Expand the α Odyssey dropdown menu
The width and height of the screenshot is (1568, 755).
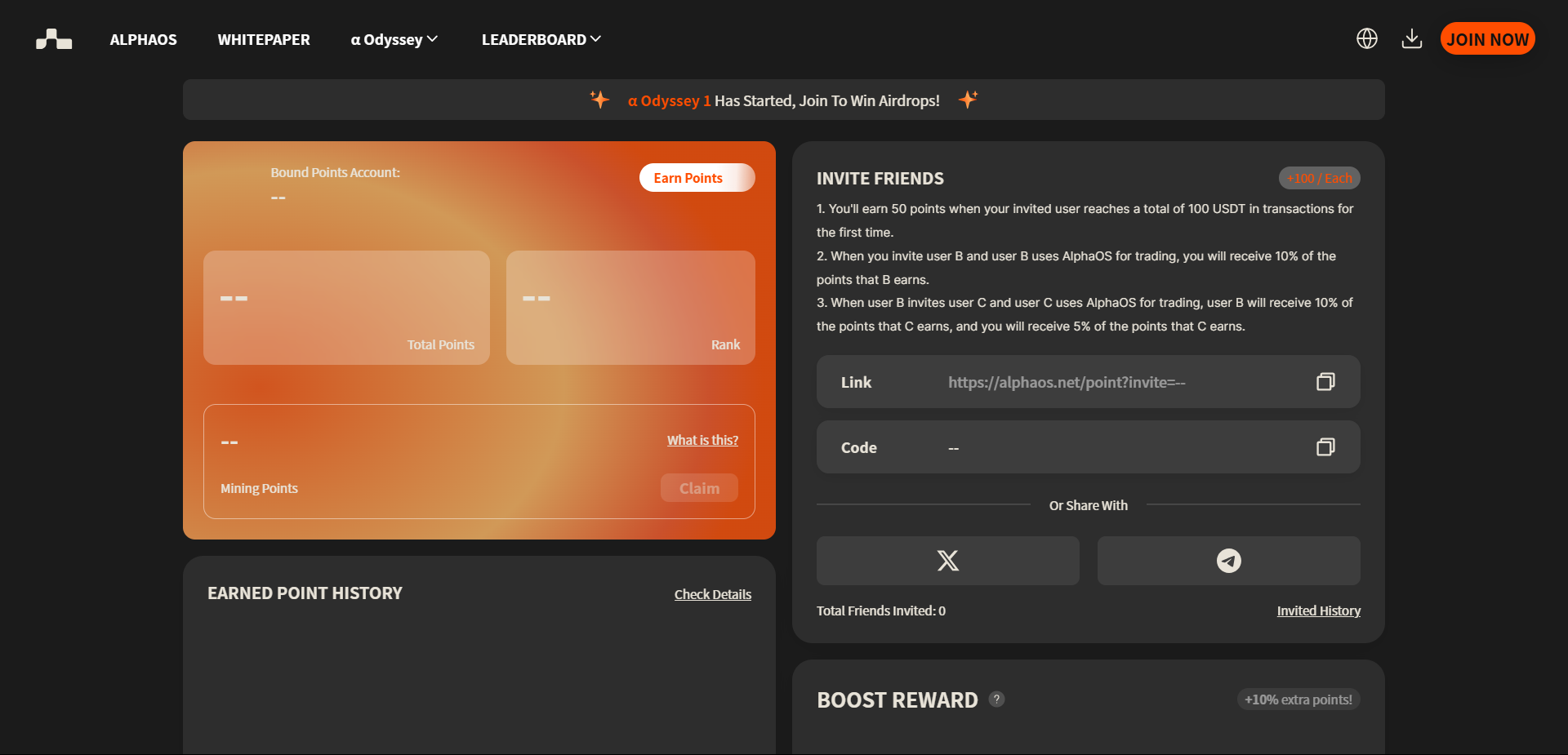point(394,39)
